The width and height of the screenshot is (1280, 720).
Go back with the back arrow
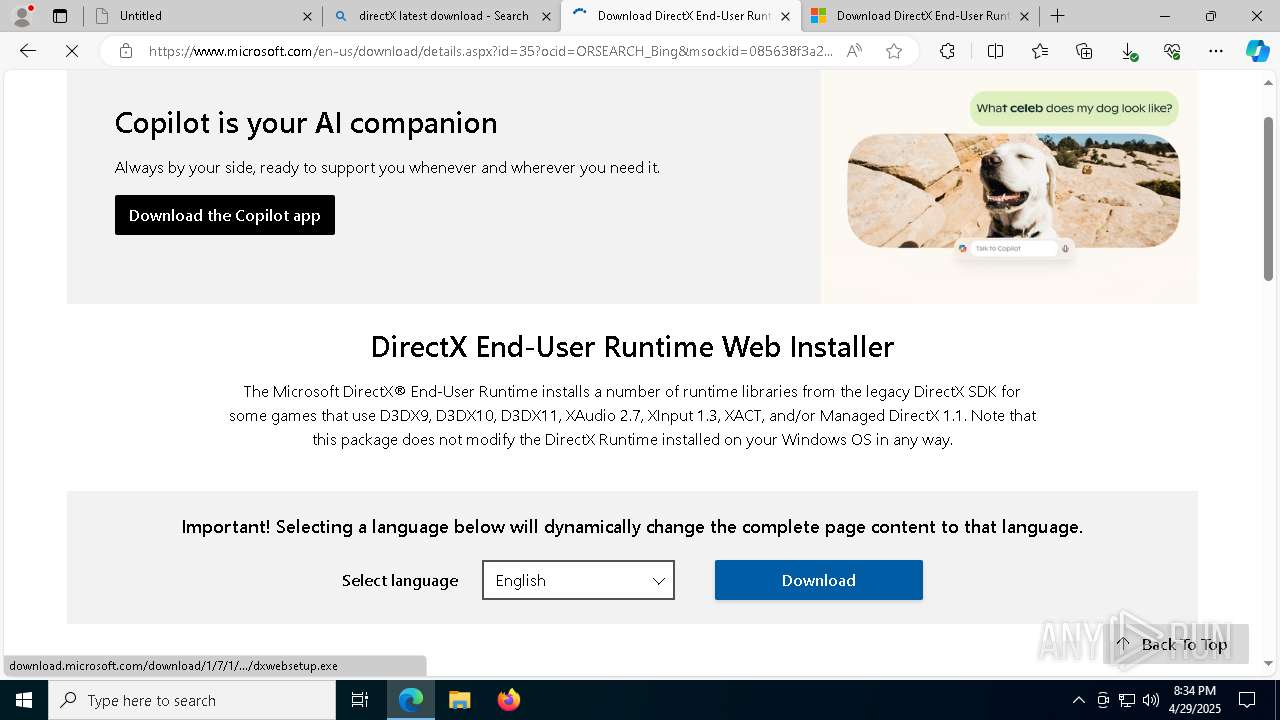28,51
